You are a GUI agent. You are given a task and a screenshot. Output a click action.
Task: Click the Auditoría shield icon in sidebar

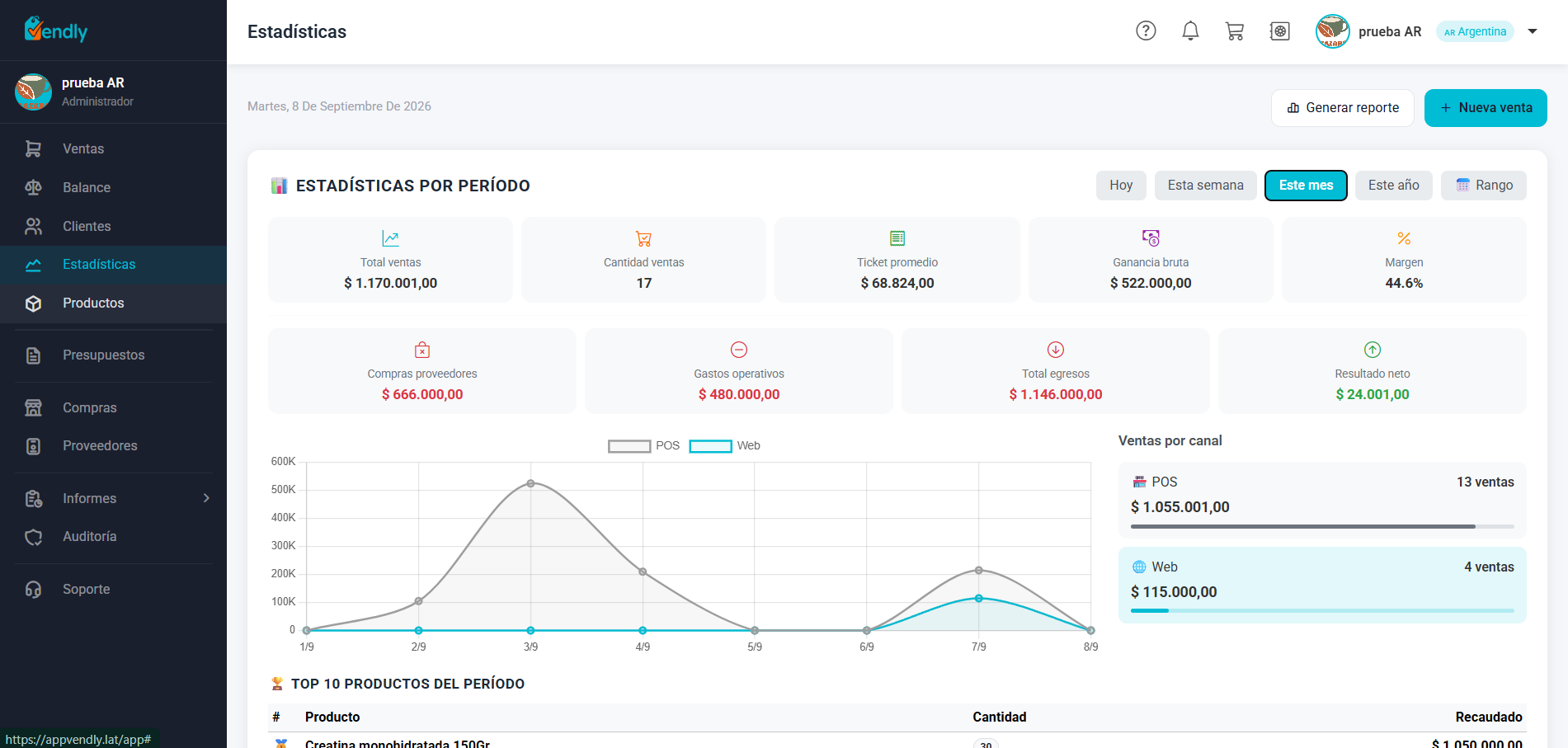pyautogui.click(x=33, y=537)
